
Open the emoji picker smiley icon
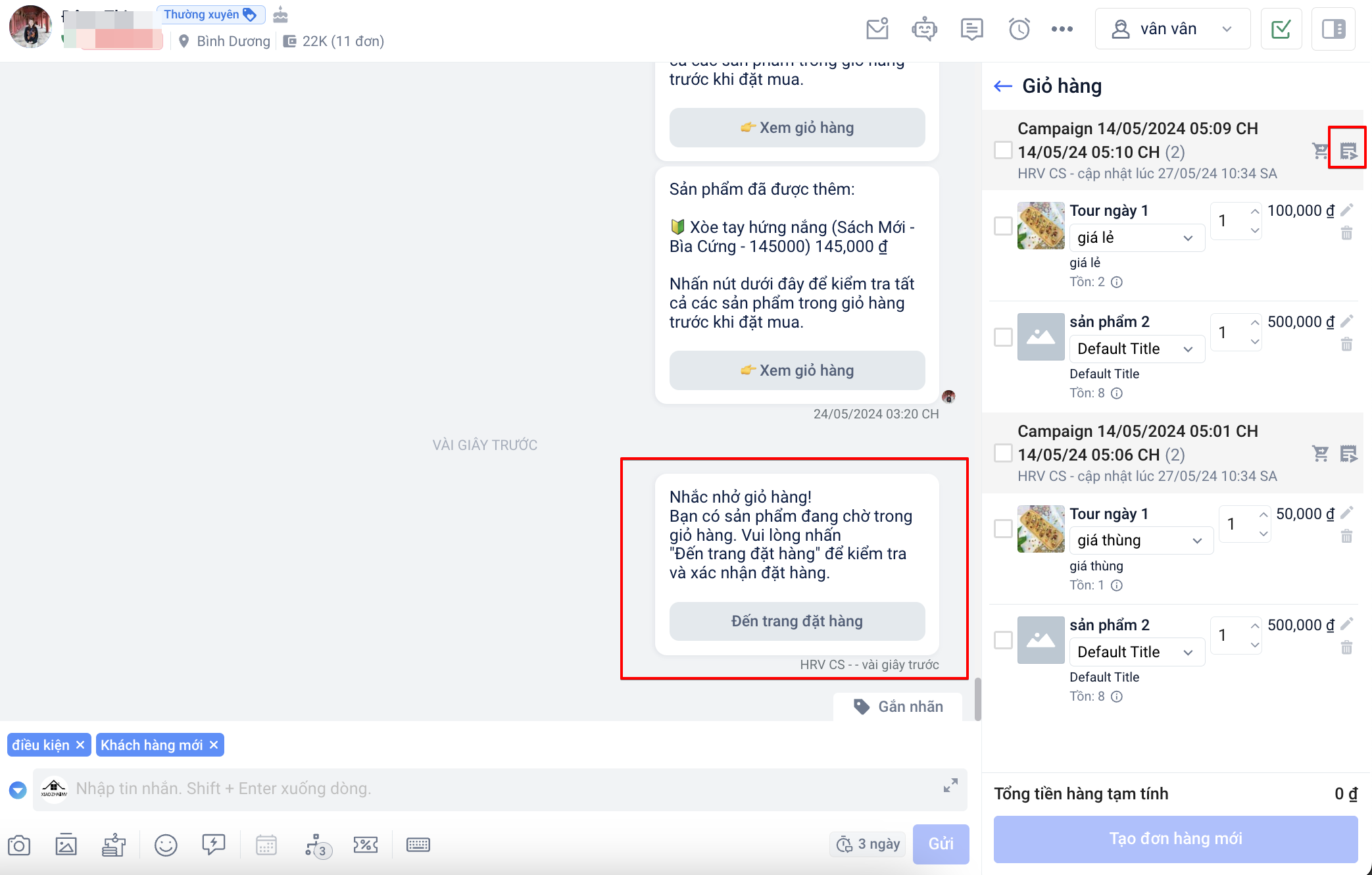point(166,845)
